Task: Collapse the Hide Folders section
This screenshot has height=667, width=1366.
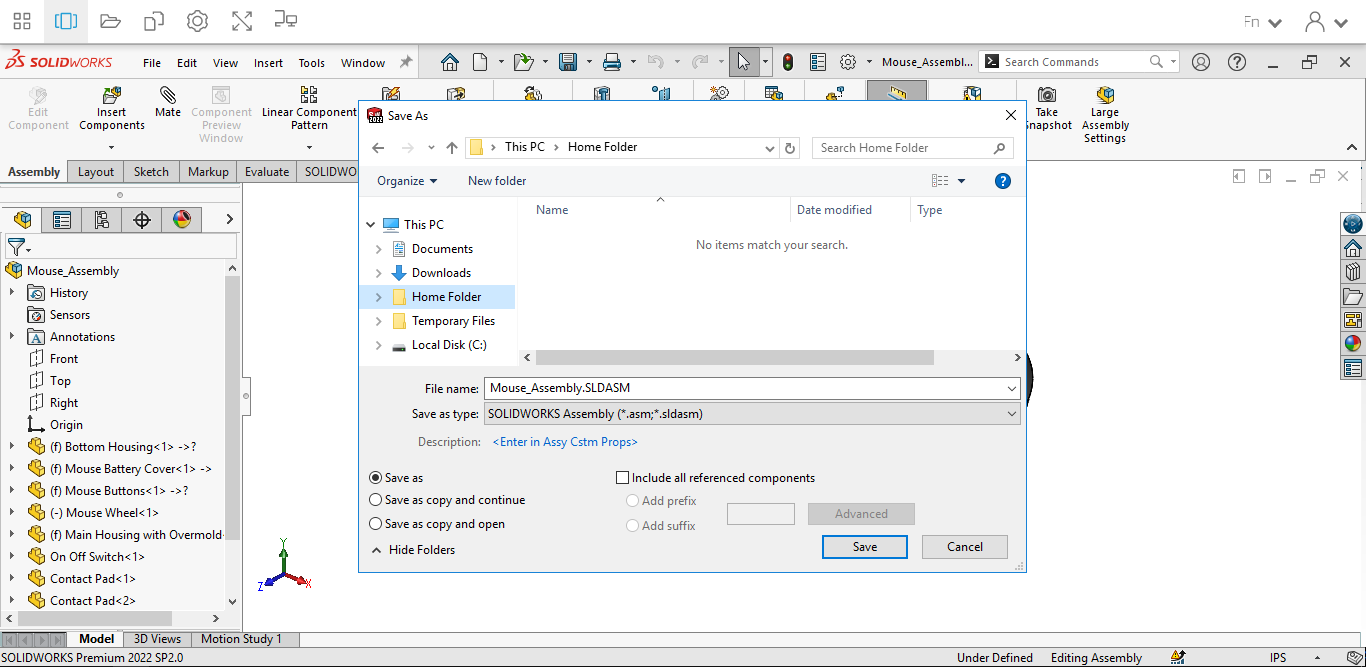Action: 412,549
